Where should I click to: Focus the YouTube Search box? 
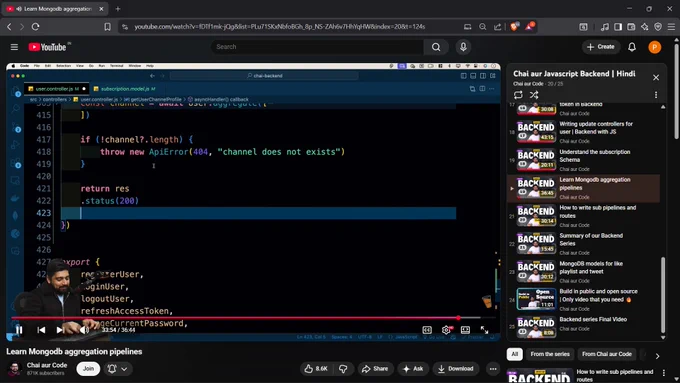click(x=317, y=47)
